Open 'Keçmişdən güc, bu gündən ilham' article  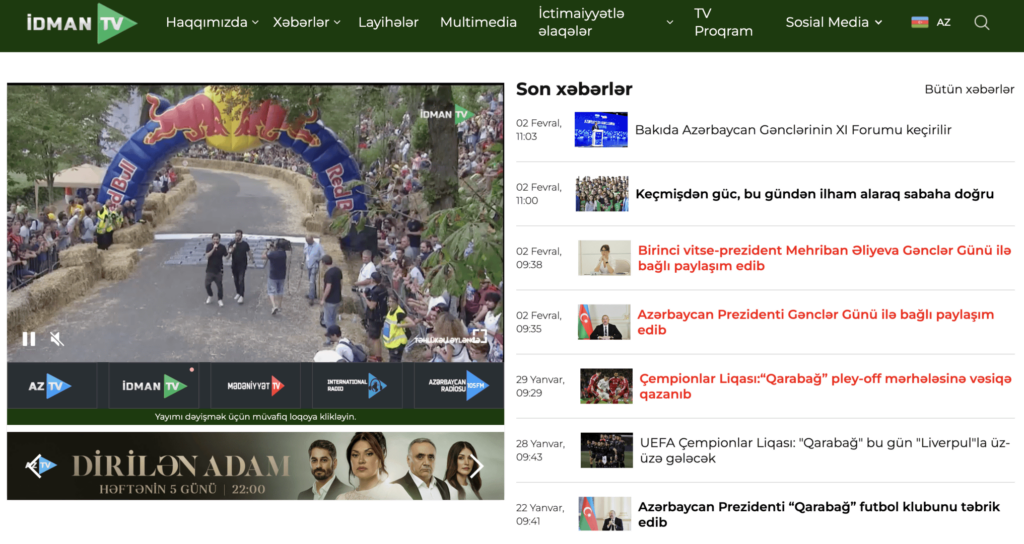pos(814,194)
